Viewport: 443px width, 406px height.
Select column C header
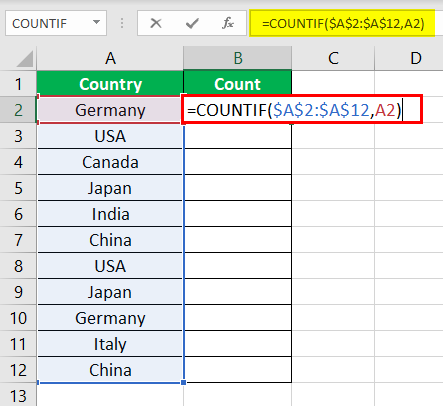coord(333,58)
